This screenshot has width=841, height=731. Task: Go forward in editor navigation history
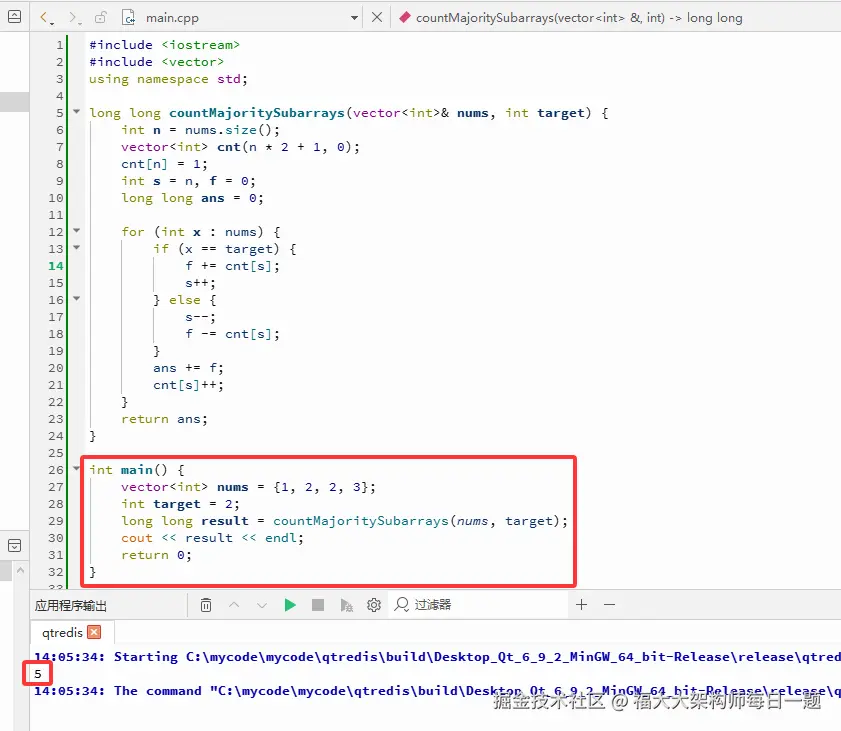click(x=73, y=18)
